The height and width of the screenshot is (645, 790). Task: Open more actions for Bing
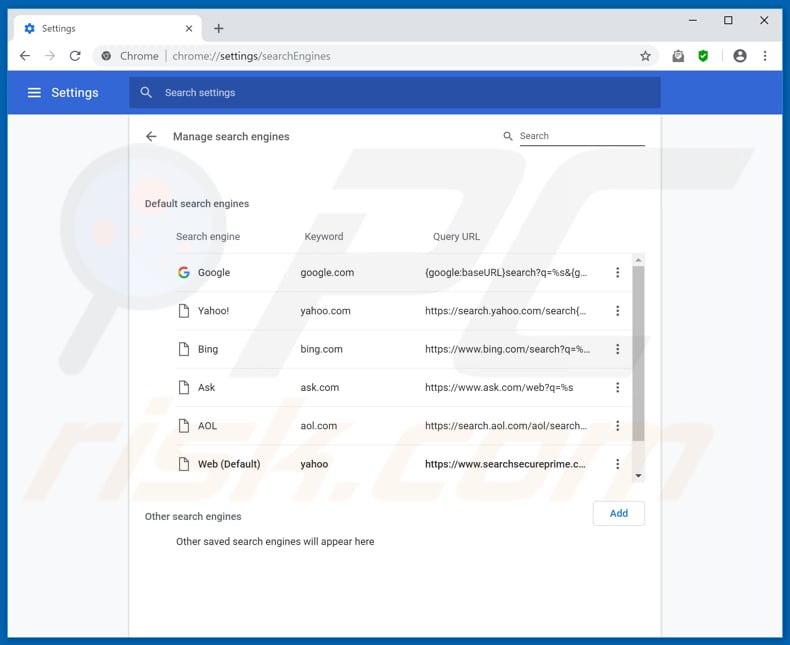[617, 349]
